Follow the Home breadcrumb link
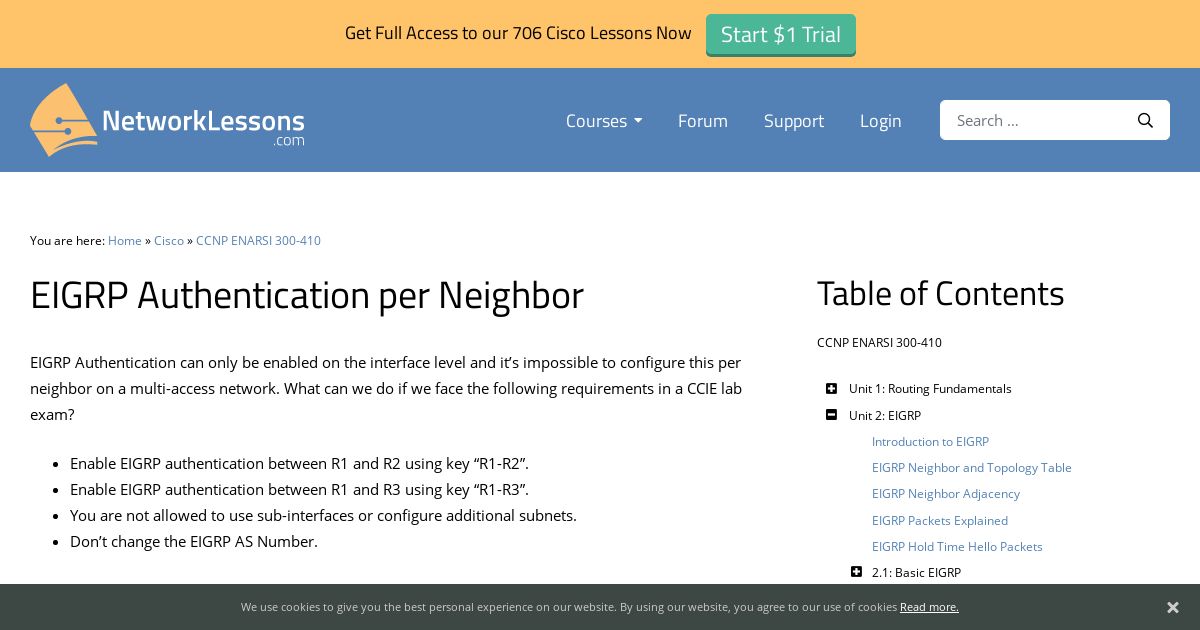 click(x=125, y=240)
